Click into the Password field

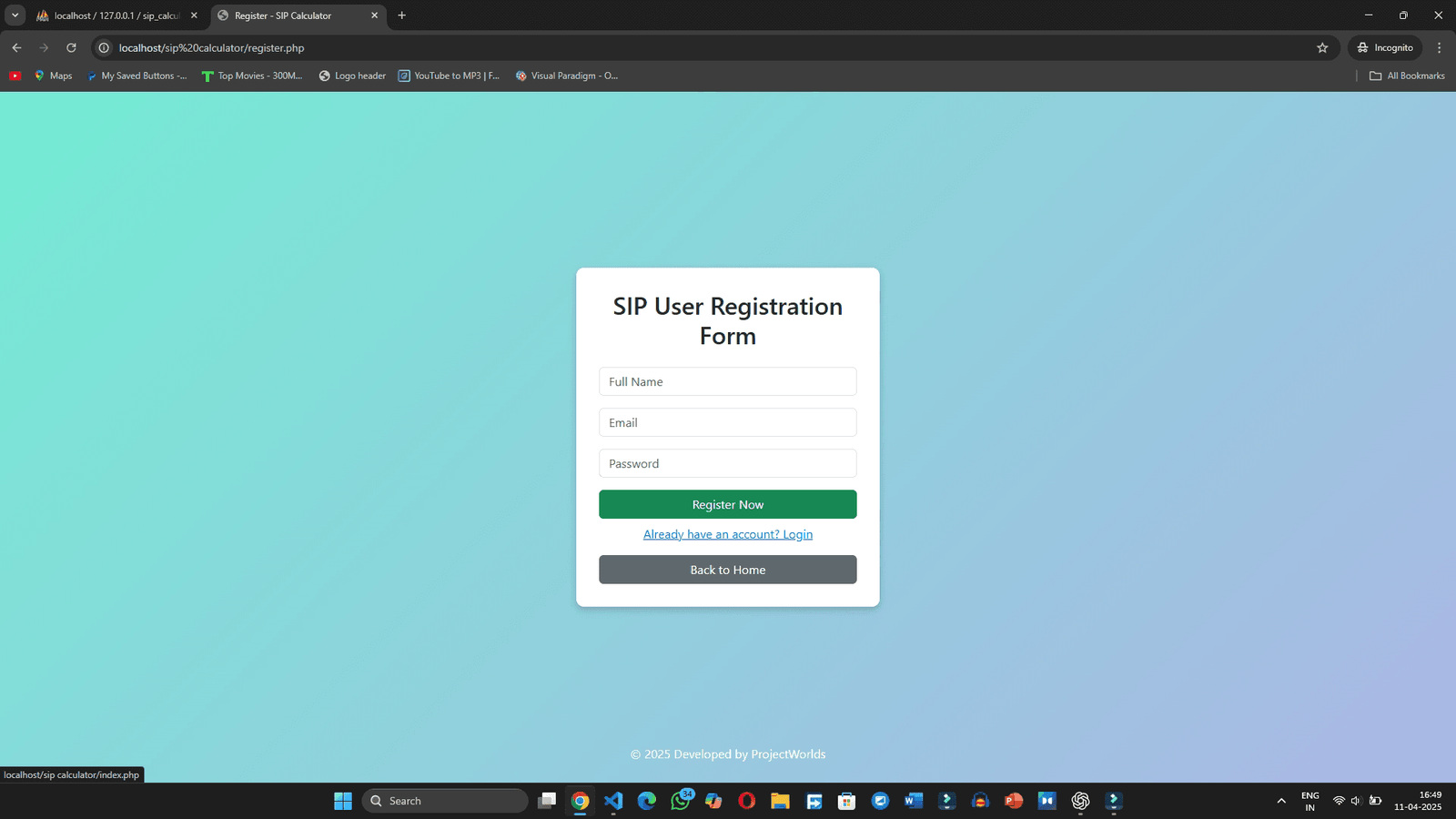(x=727, y=463)
